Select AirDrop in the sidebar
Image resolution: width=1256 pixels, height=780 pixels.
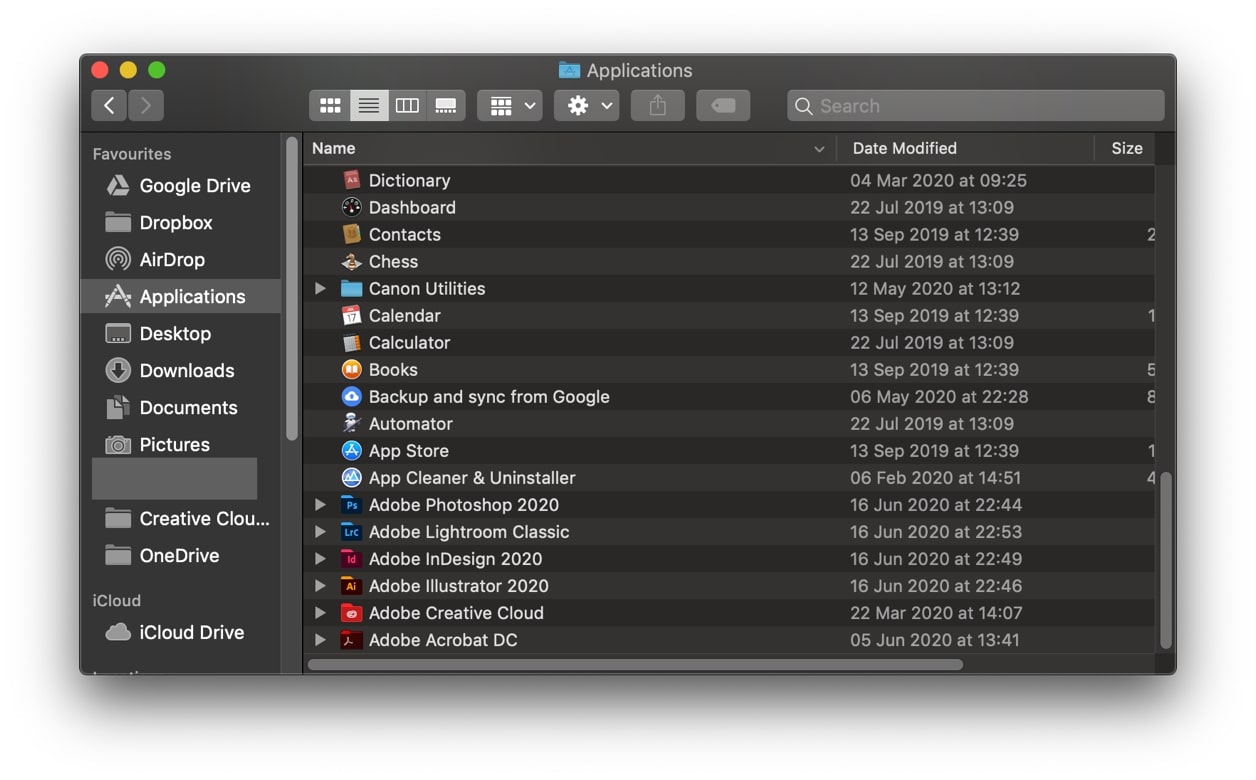182,259
